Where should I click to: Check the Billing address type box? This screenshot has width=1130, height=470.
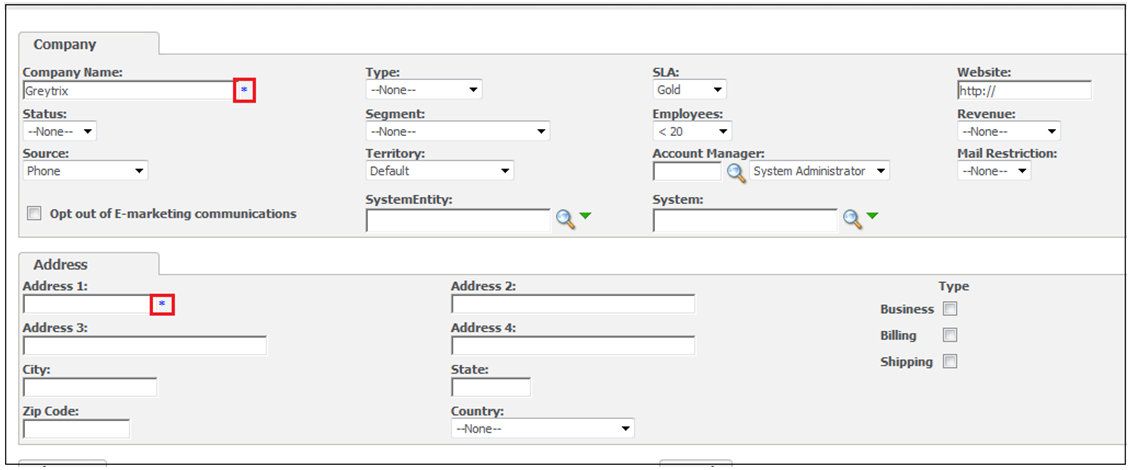950,335
